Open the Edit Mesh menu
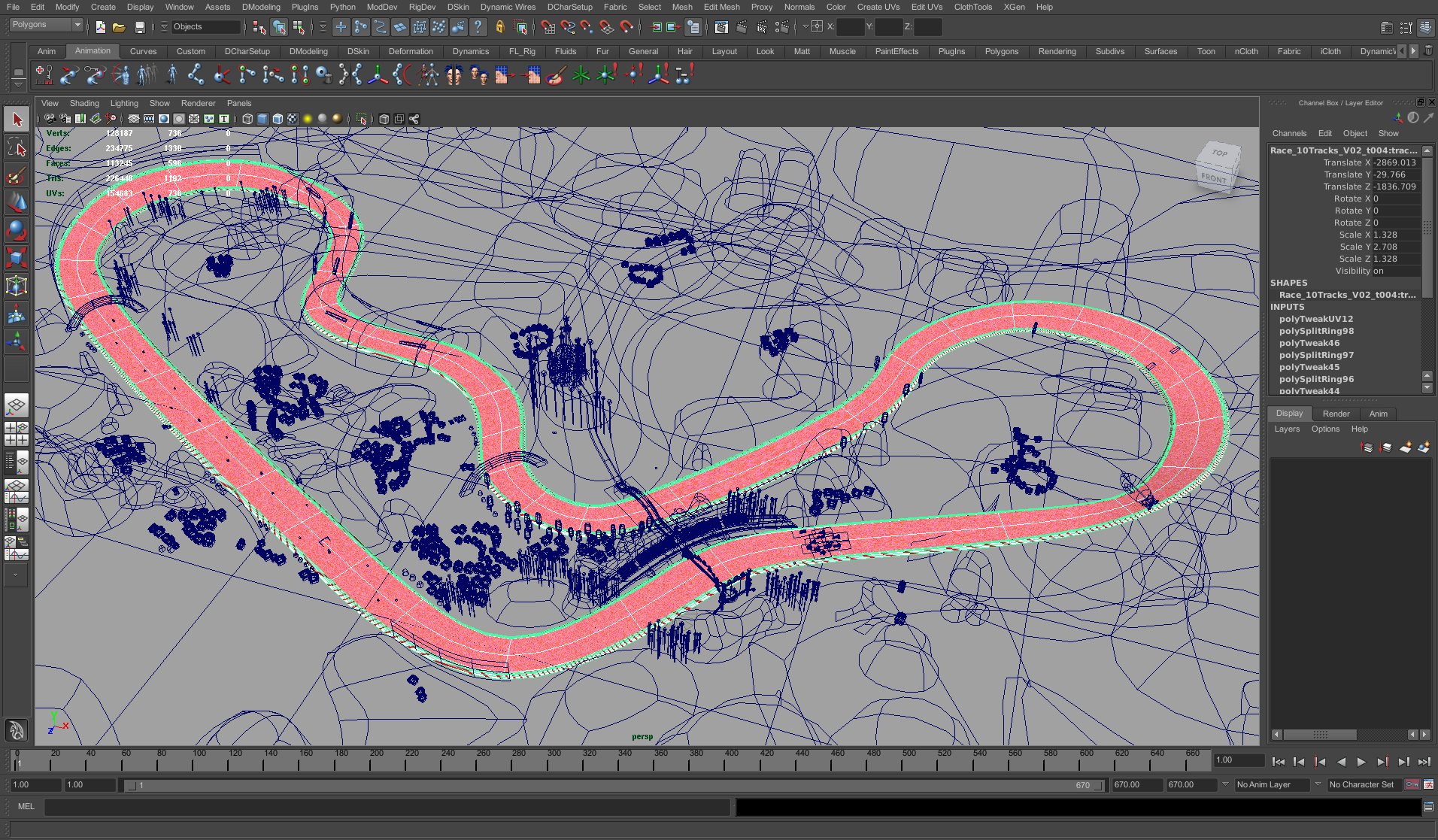This screenshot has height=840, width=1438. tap(721, 7)
